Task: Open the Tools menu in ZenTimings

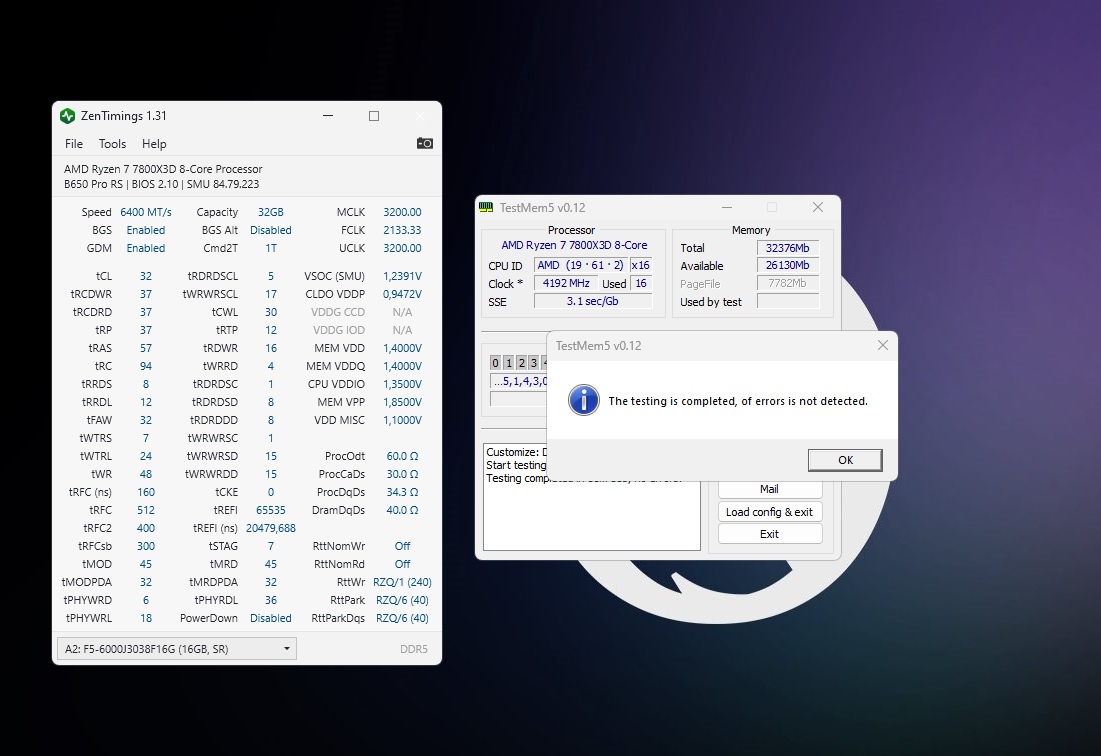Action: tap(112, 144)
